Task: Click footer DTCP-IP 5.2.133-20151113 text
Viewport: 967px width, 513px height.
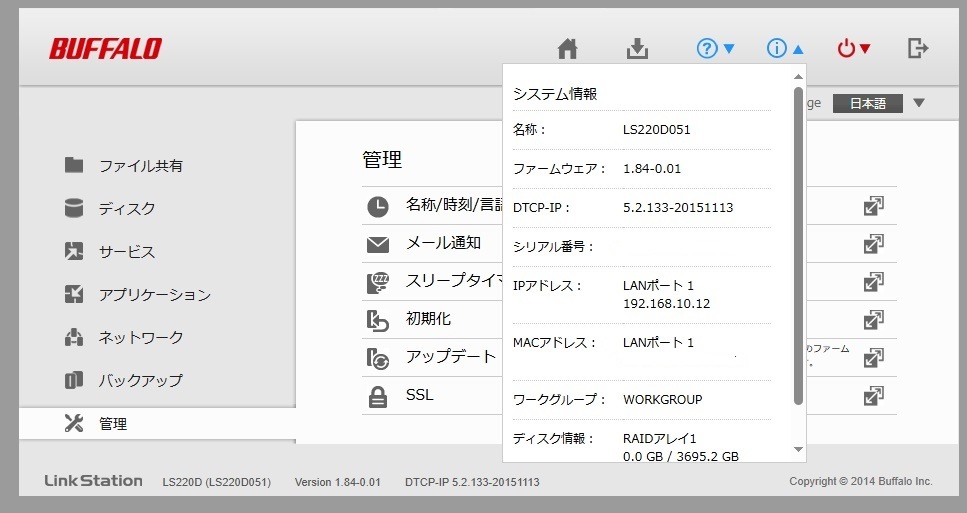Action: tap(472, 482)
